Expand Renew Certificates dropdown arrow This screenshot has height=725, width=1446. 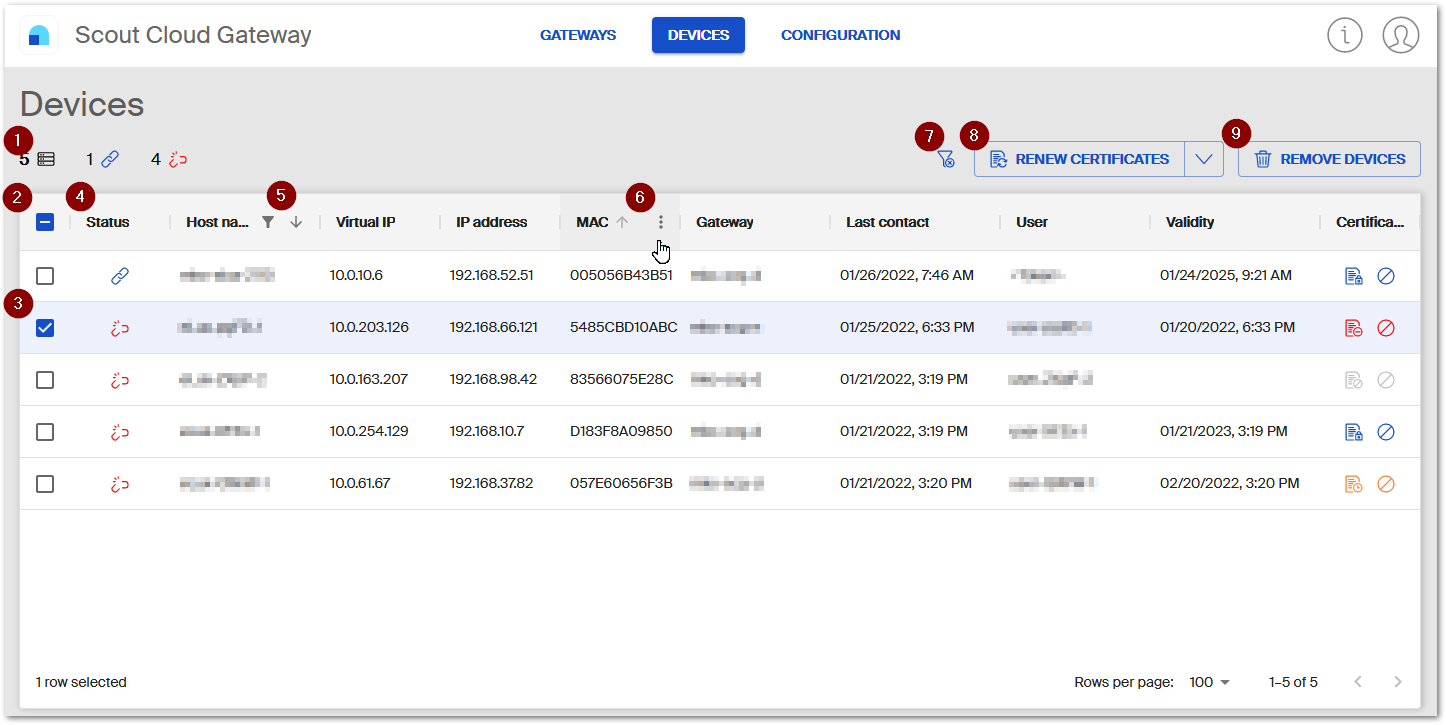pyautogui.click(x=1204, y=159)
